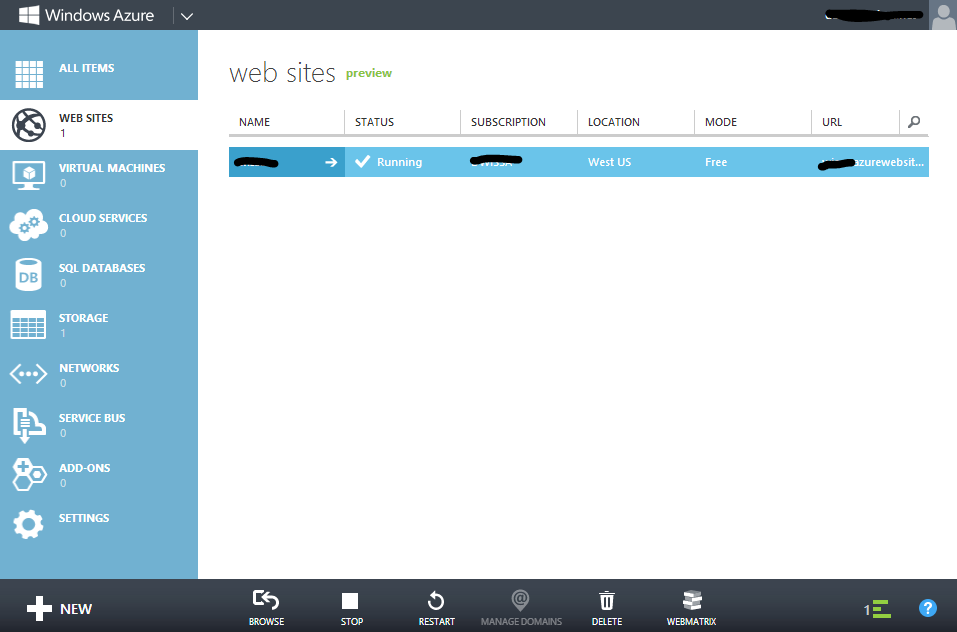Click the search magnifier icon in table header
Screen dimensions: 957x632
point(914,122)
